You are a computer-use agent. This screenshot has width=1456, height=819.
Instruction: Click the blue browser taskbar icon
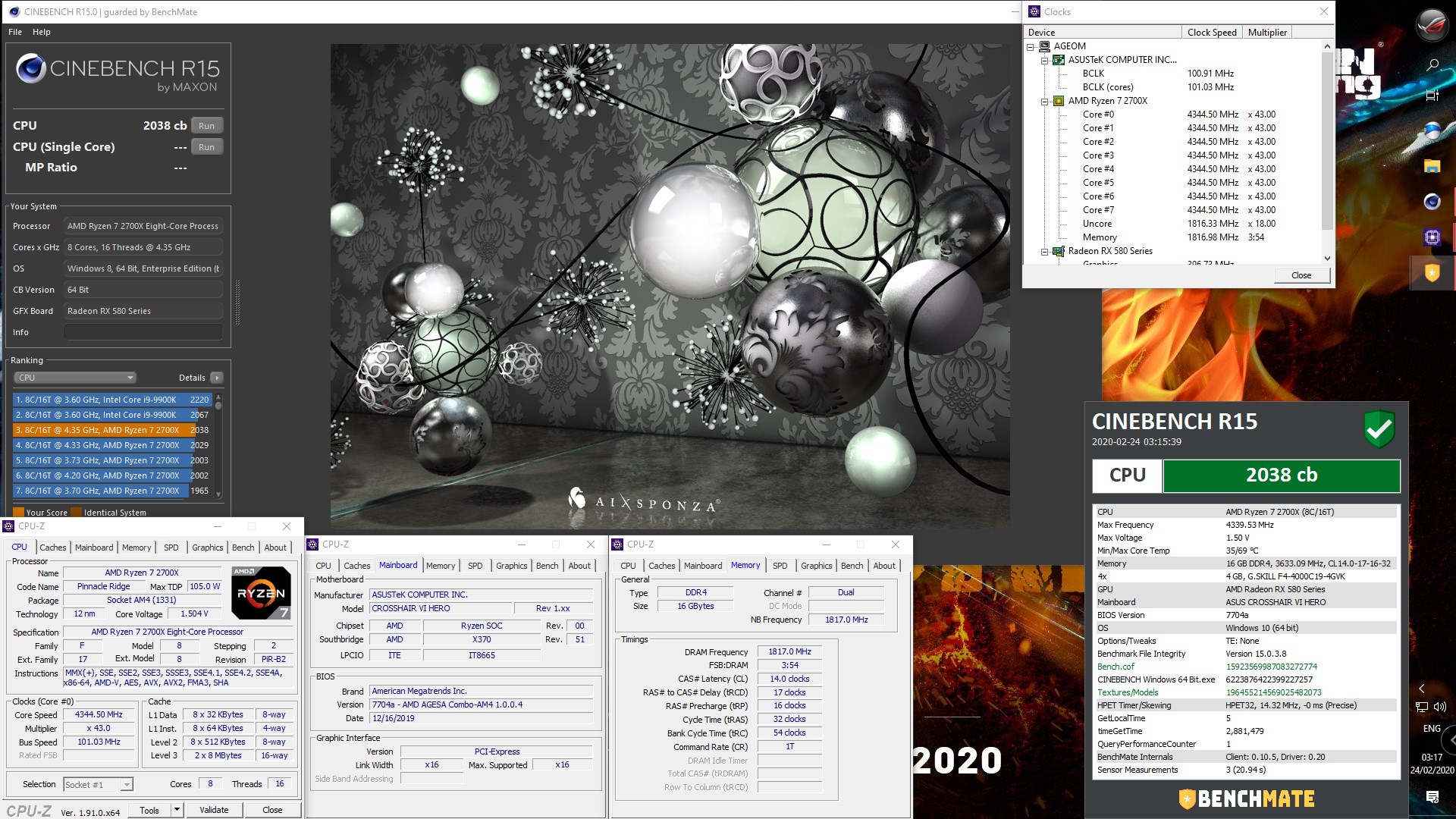coord(1432,130)
